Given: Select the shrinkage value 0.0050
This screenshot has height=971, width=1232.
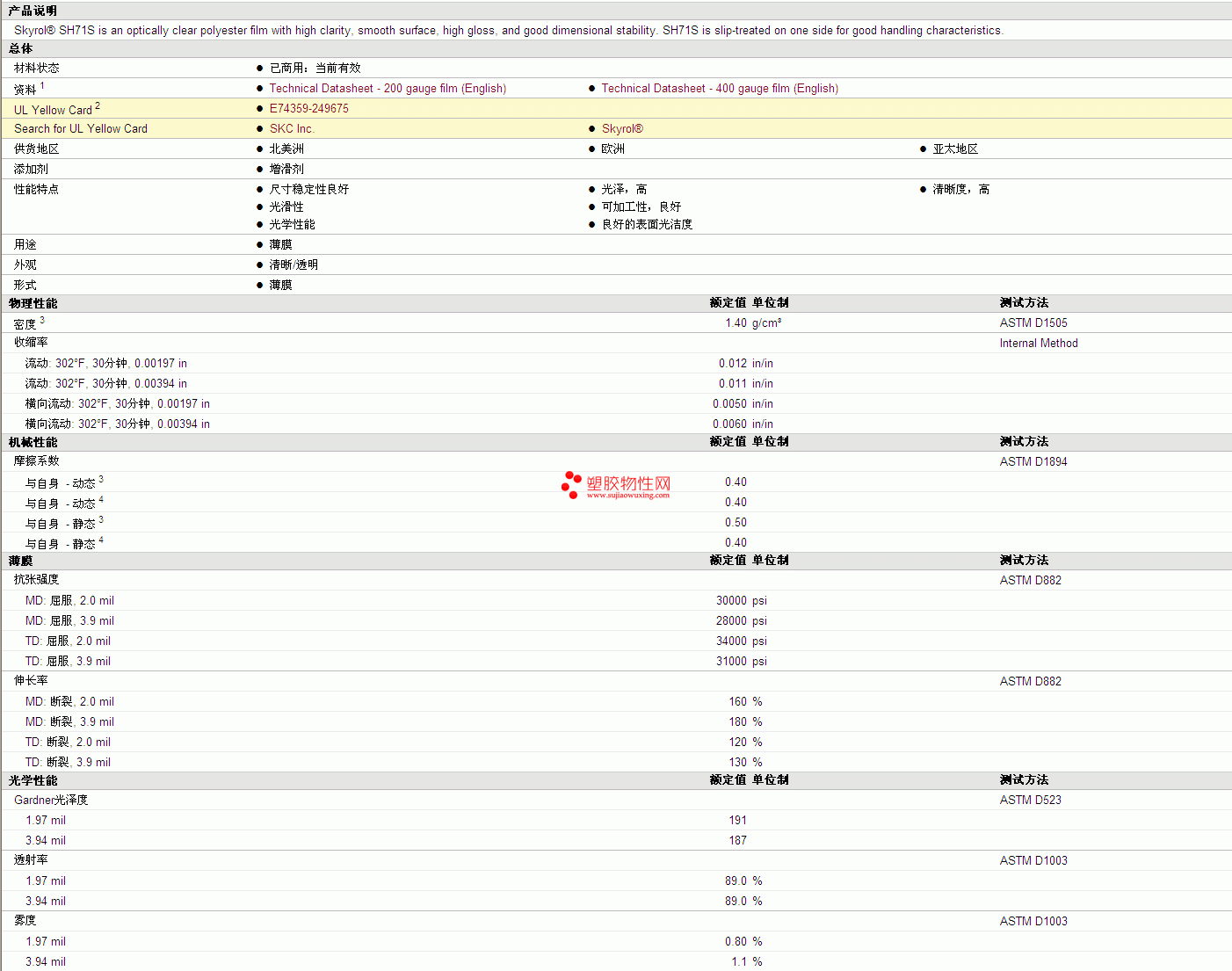Looking at the screenshot, I should (x=729, y=403).
